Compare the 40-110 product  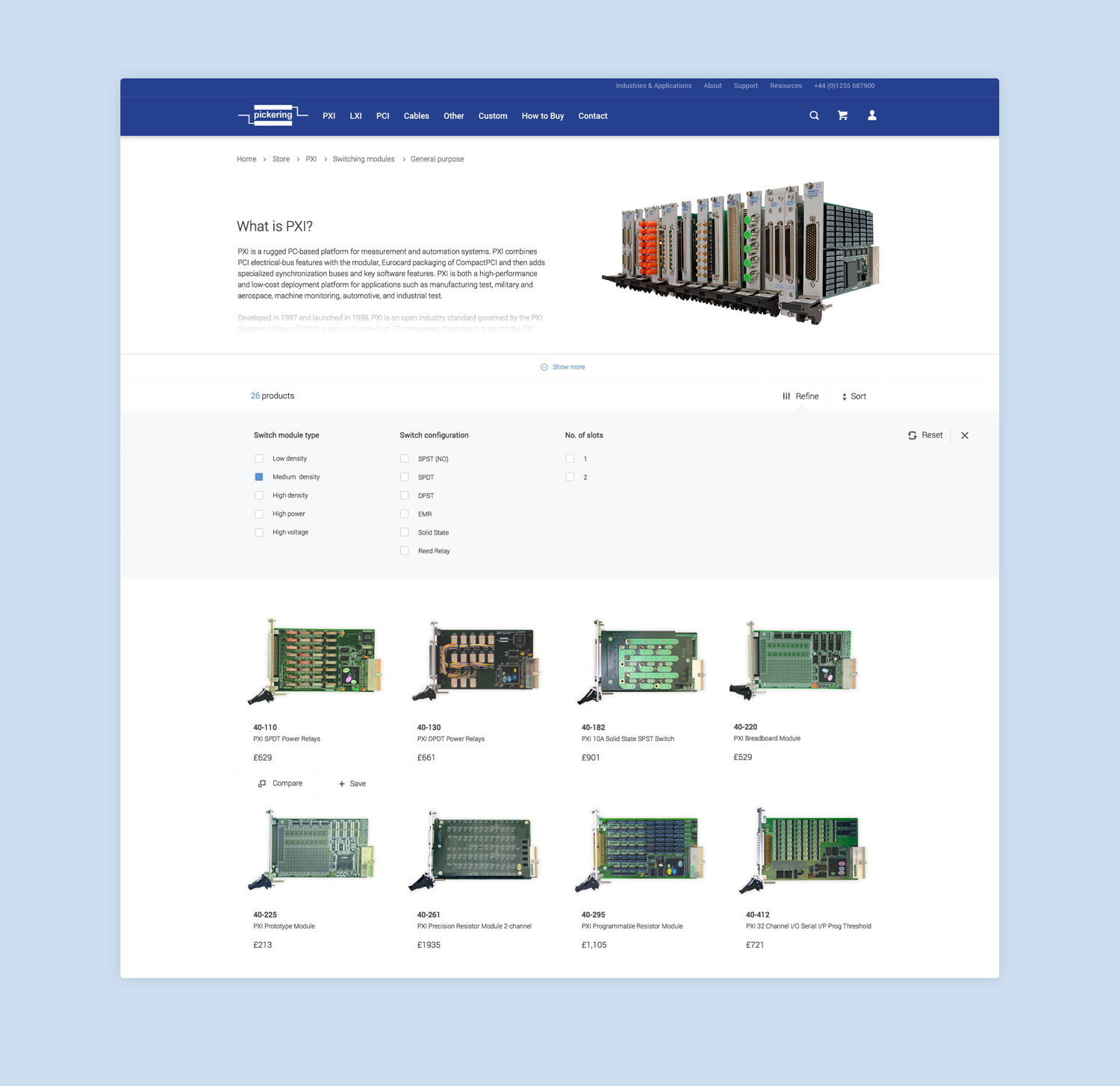click(x=281, y=784)
